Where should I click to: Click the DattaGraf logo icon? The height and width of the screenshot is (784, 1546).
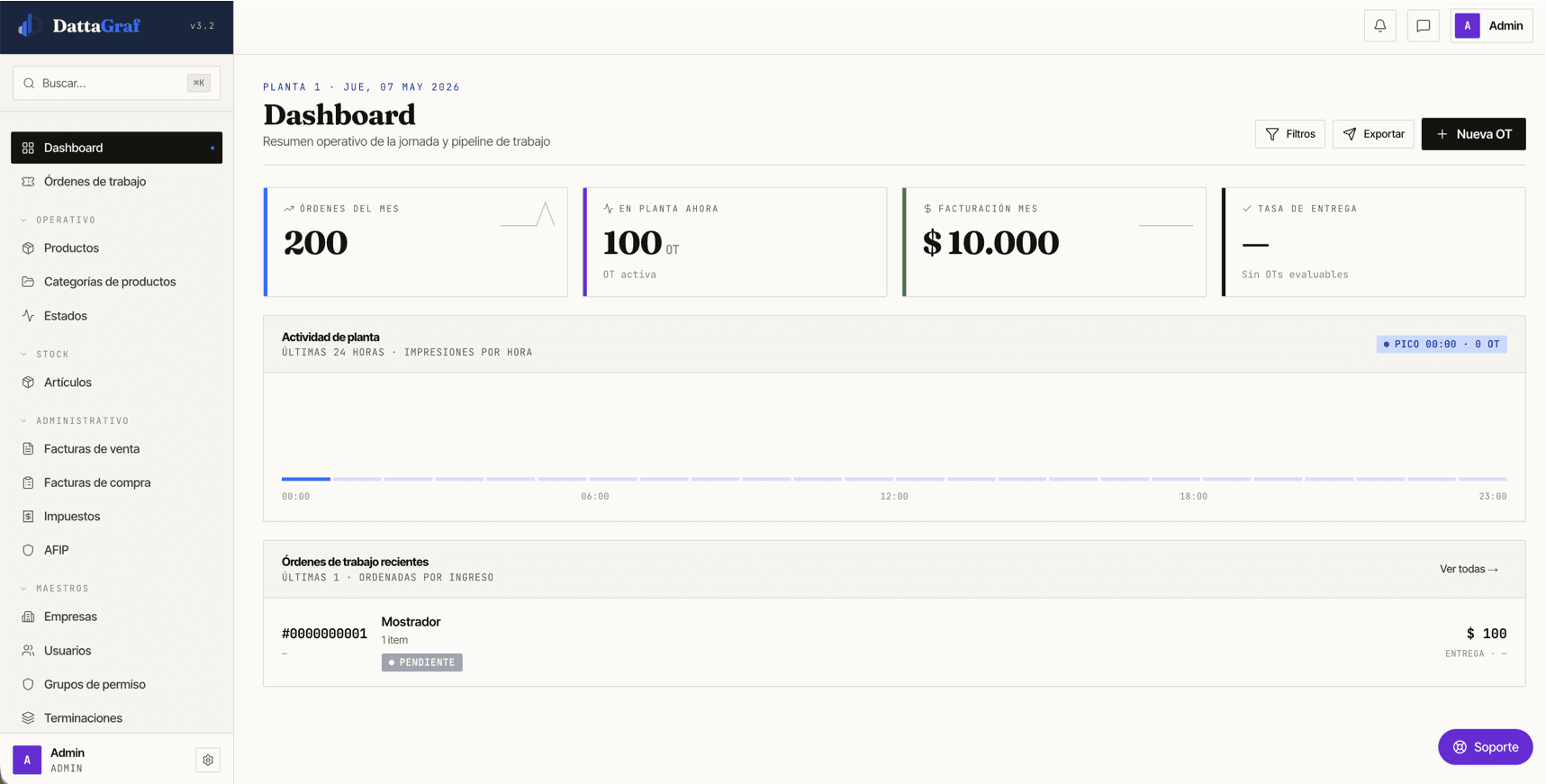click(29, 25)
